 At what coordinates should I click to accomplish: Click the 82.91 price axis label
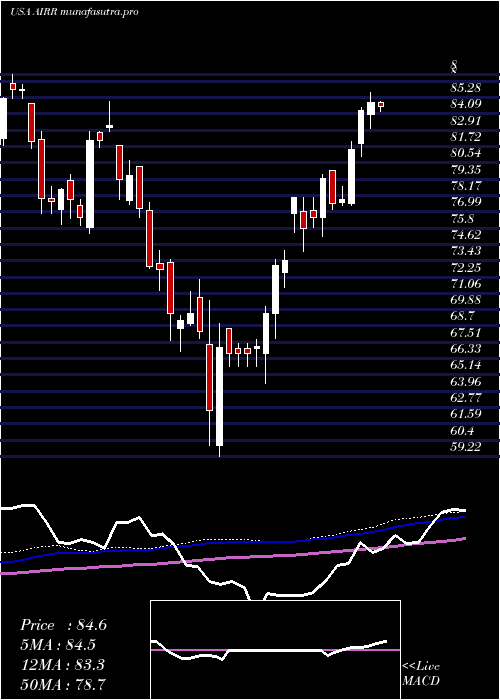[x=466, y=121]
